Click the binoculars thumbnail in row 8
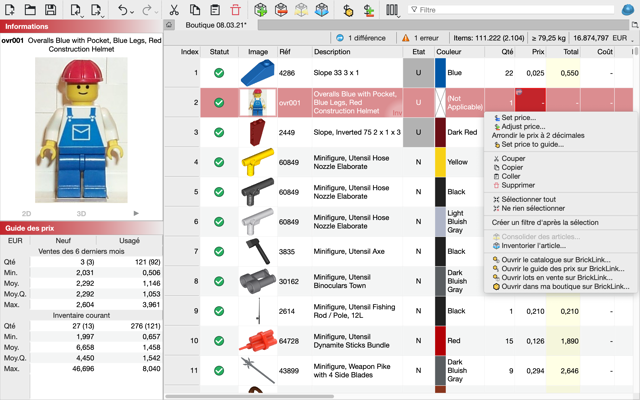Image resolution: width=640 pixels, height=400 pixels. pyautogui.click(x=258, y=281)
